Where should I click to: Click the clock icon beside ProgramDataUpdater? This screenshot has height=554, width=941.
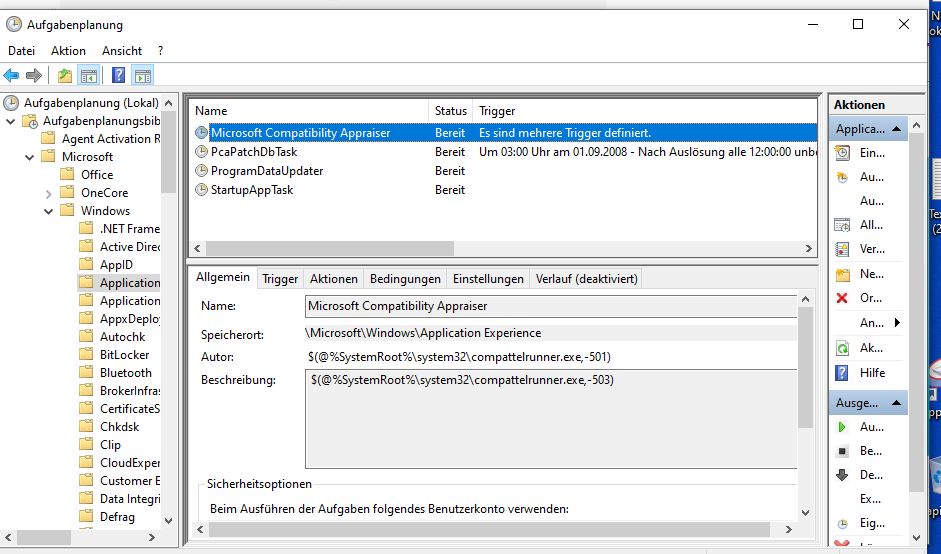202,171
